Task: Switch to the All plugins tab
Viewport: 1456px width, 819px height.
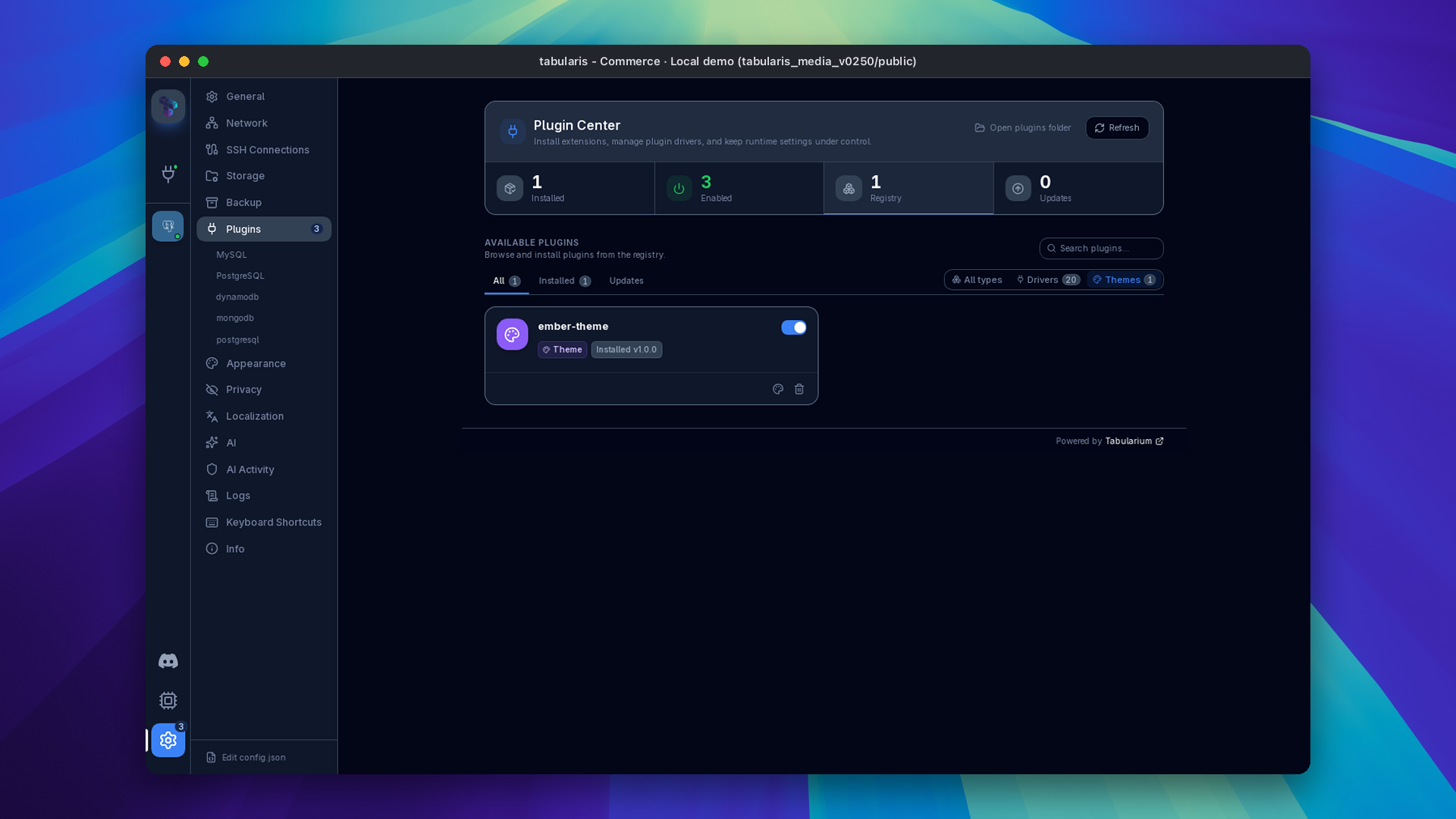Action: [x=507, y=281]
